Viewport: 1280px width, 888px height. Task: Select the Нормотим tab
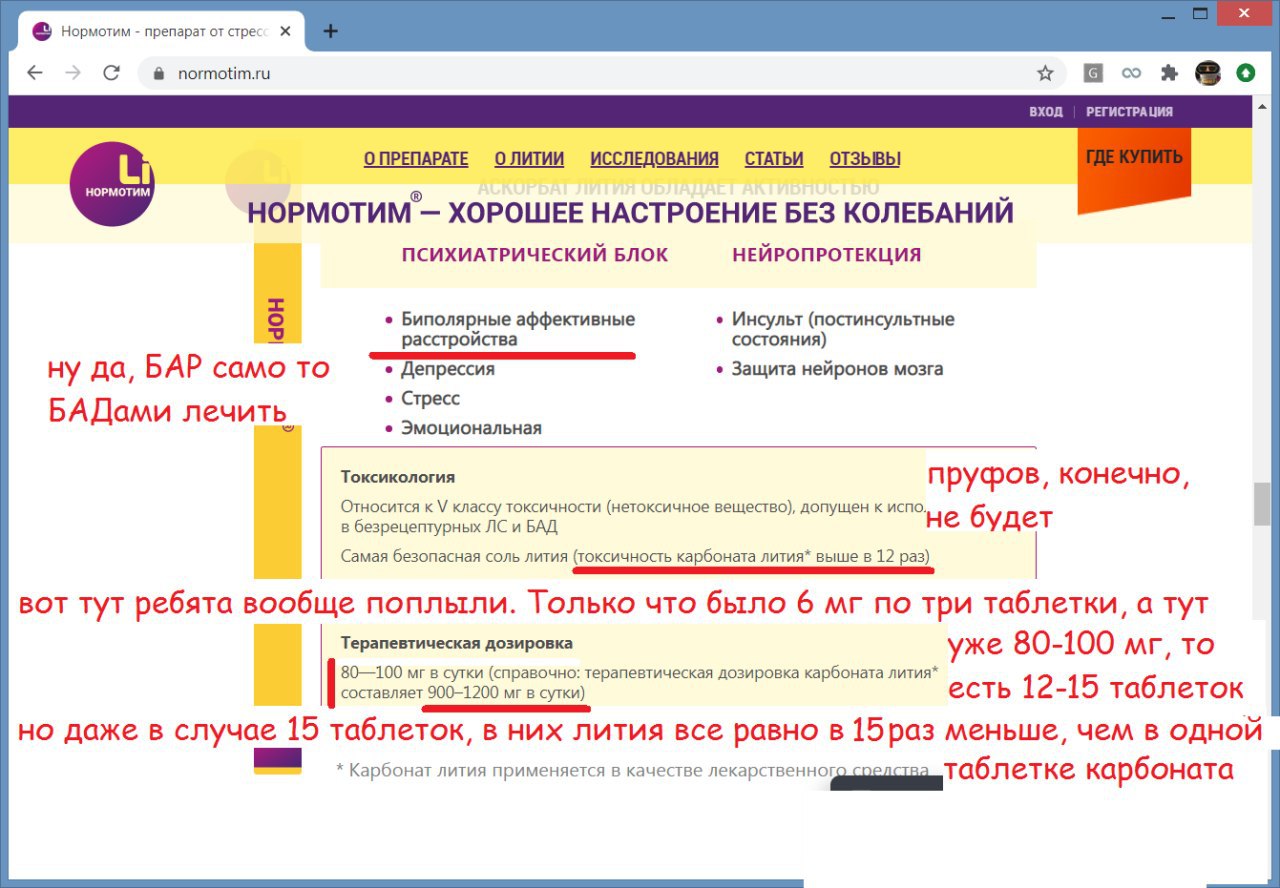coord(160,31)
